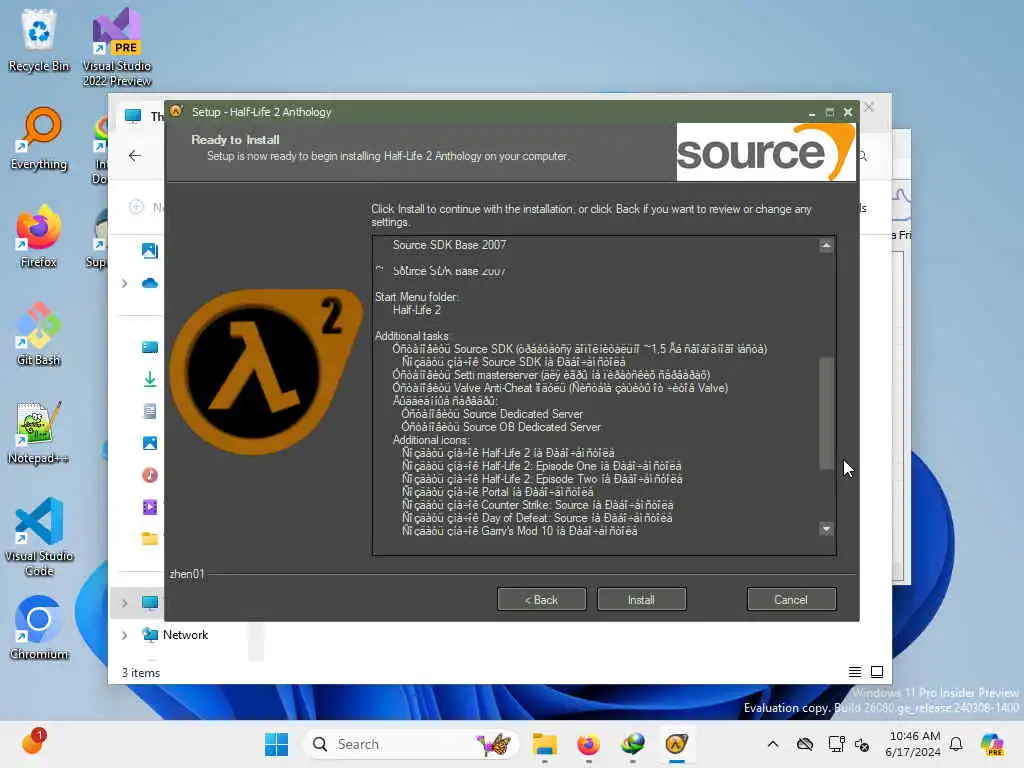Image resolution: width=1024 pixels, height=768 pixels.
Task: Click the Half-Life 2 lambda logo image
Action: click(265, 372)
